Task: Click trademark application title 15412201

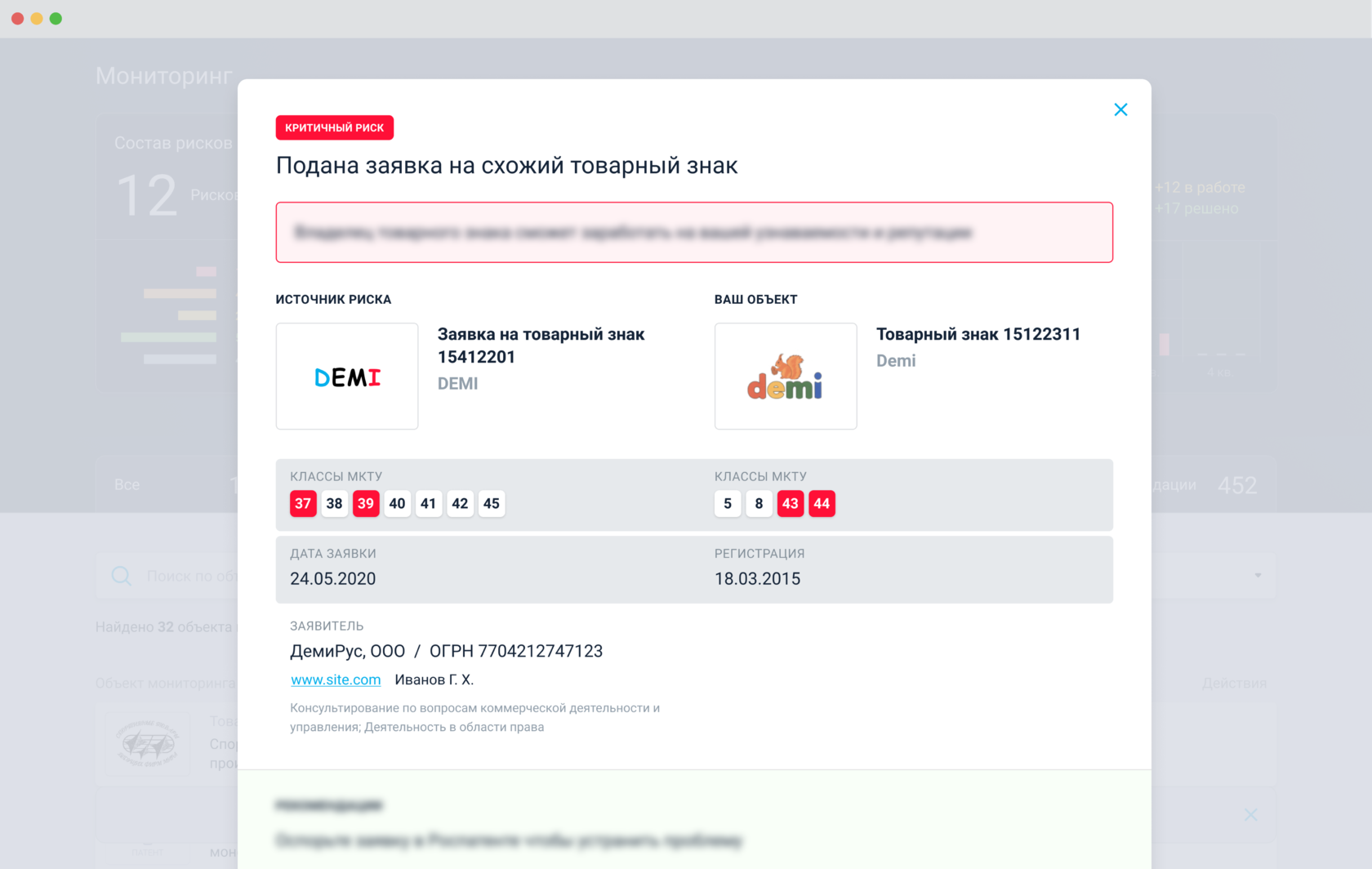Action: [541, 345]
